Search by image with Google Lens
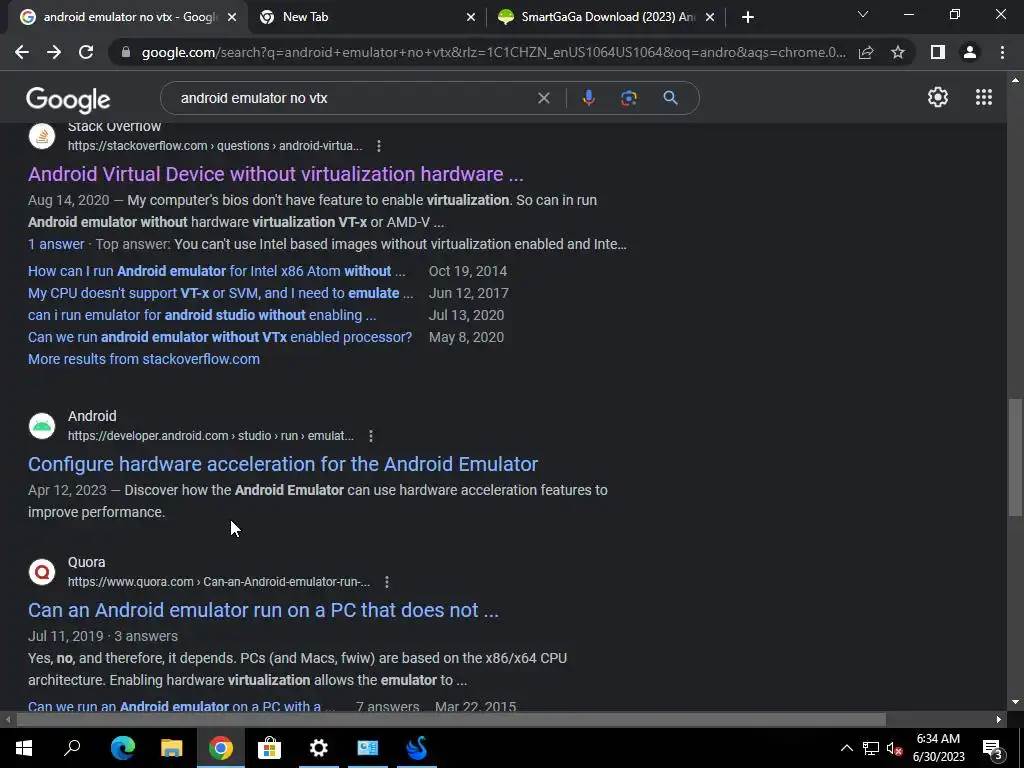1024x768 pixels. tap(628, 98)
